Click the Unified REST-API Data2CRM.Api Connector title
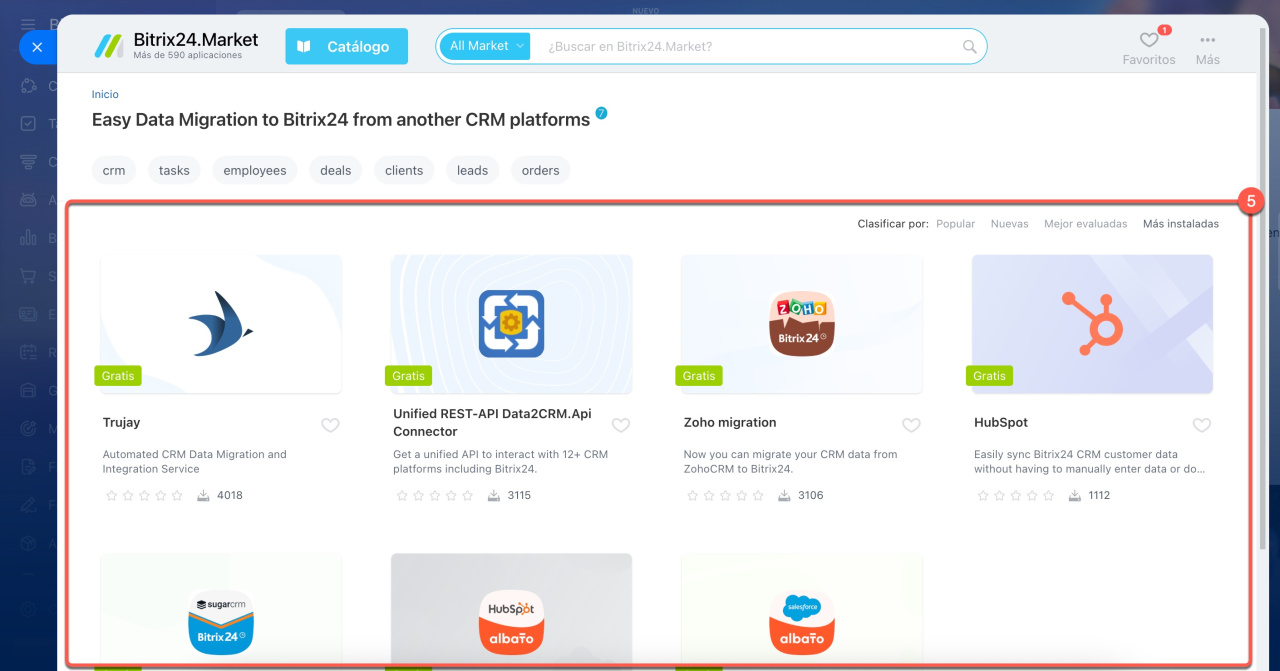The image size is (1280, 671). coord(493,422)
